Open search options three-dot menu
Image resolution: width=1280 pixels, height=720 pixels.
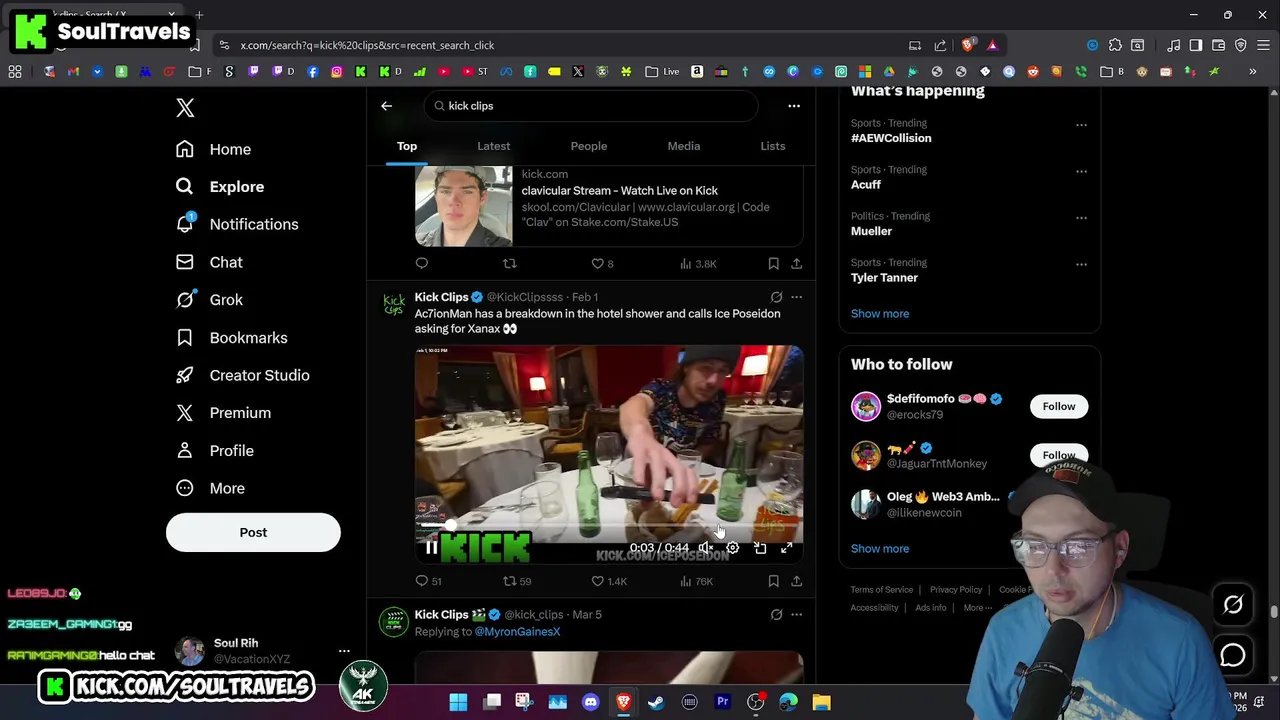[794, 106]
